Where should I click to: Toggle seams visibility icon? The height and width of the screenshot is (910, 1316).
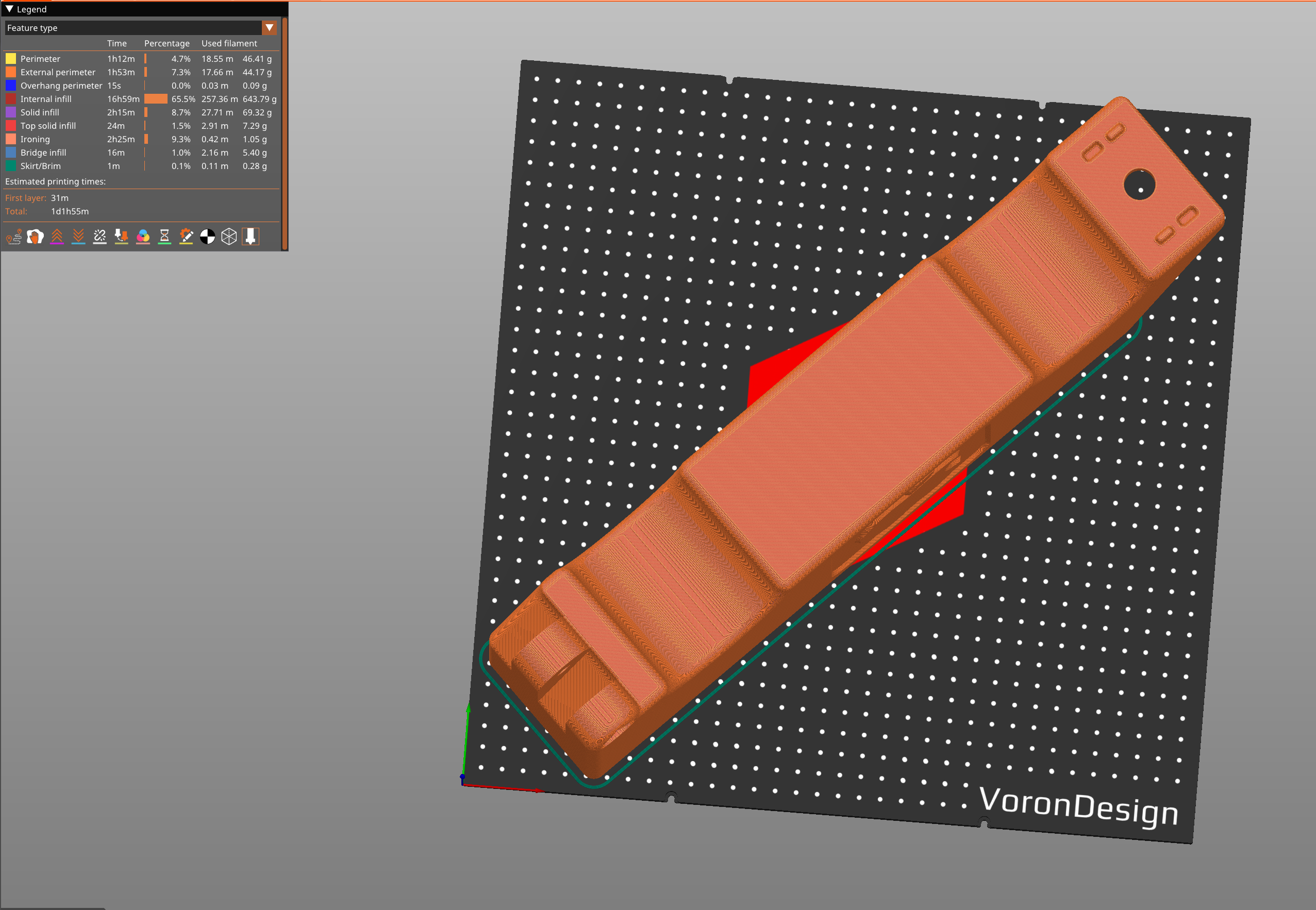click(x=100, y=237)
